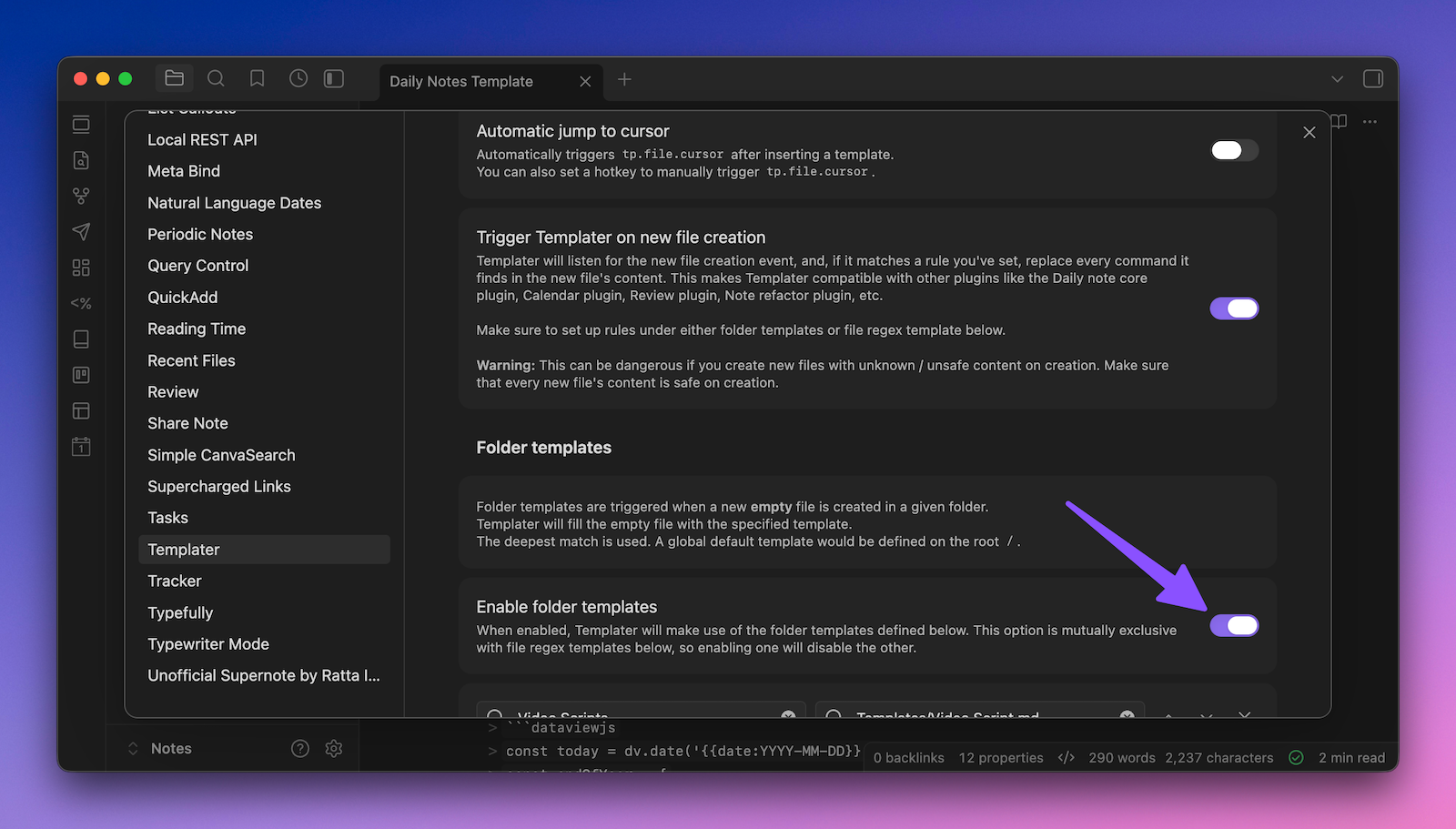Click the Templater <% ribbon icon
This screenshot has height=829, width=1456.
click(x=81, y=303)
